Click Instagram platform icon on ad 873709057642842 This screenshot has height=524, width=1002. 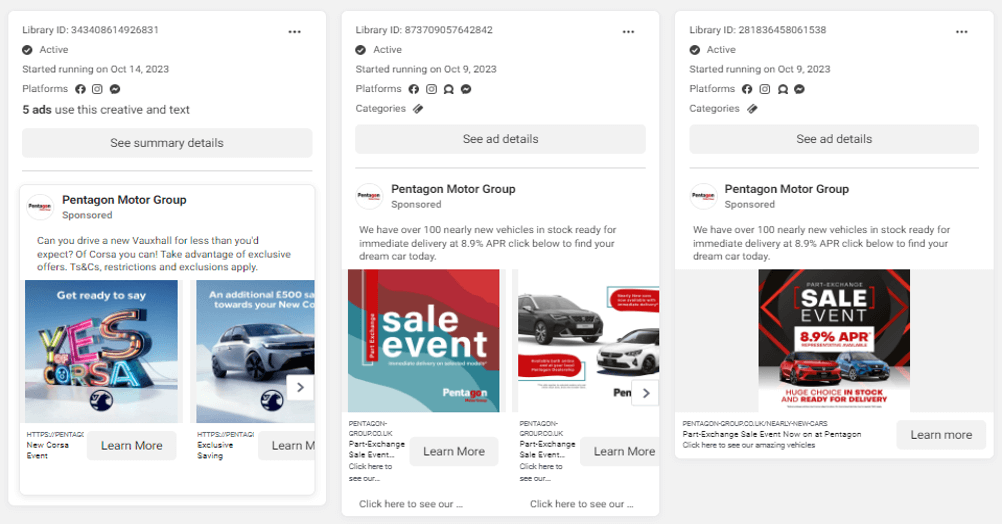431,89
